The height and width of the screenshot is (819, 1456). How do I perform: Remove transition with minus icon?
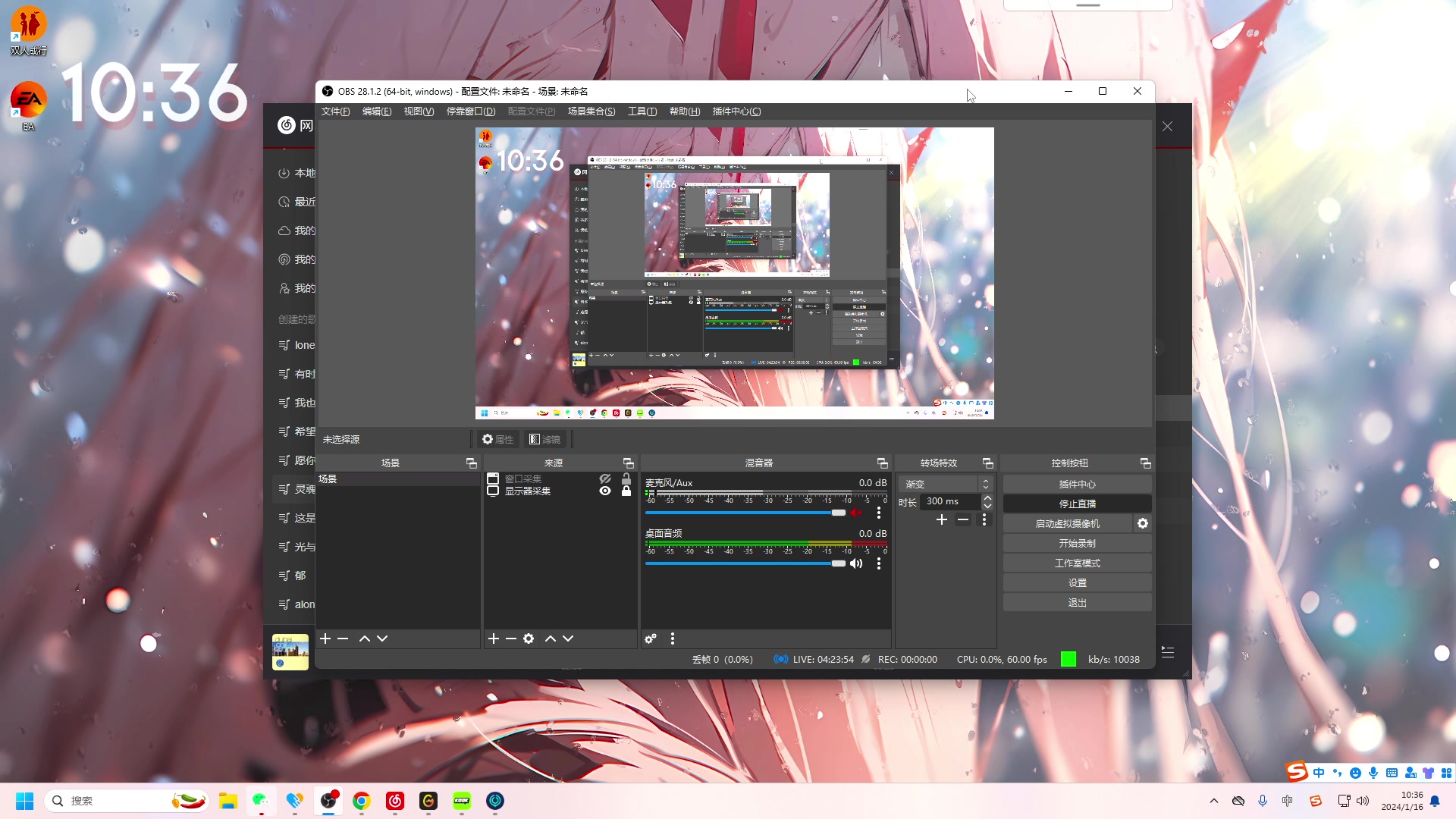tap(963, 519)
